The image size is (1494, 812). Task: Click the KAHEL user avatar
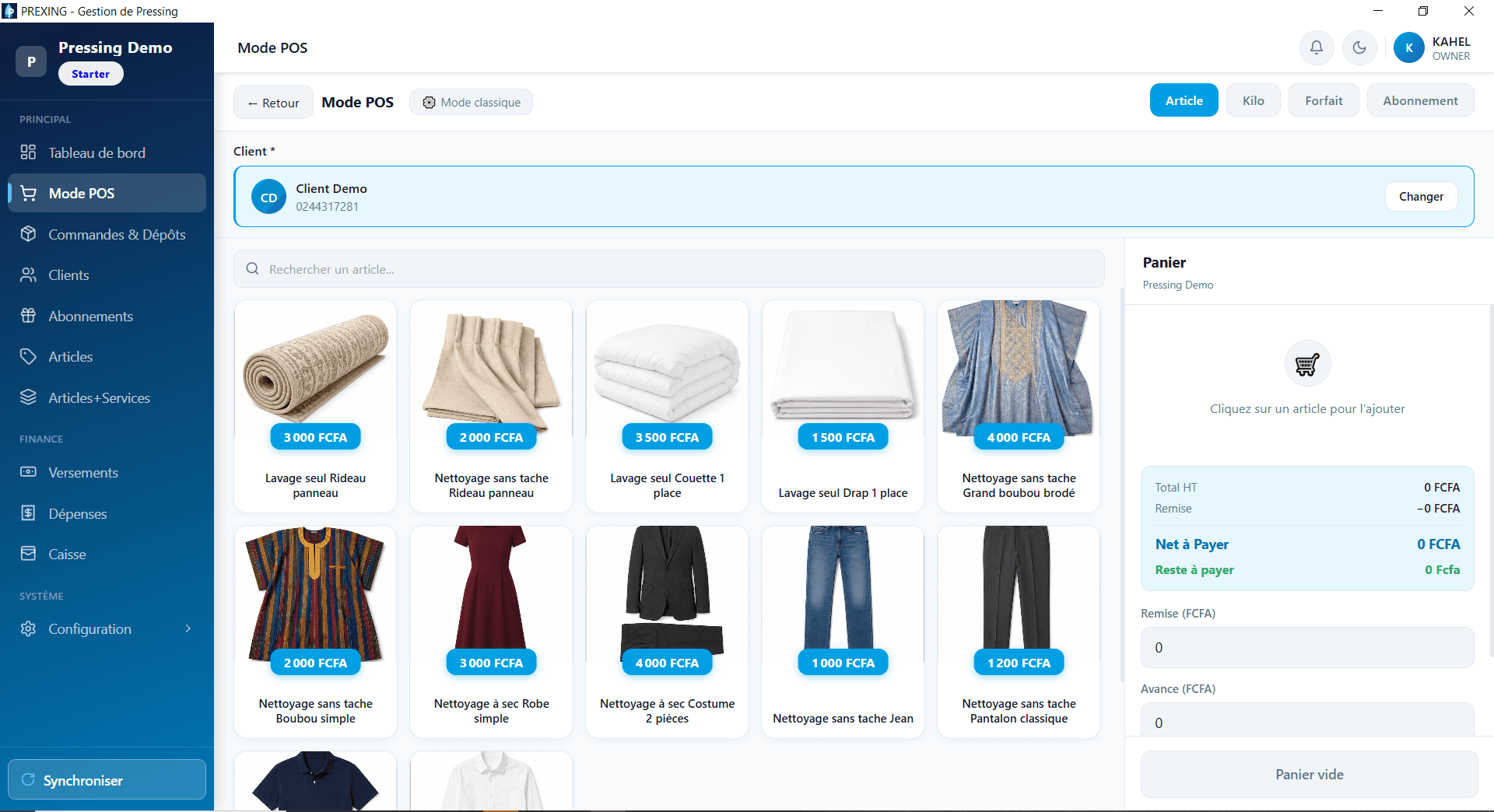pyautogui.click(x=1408, y=47)
